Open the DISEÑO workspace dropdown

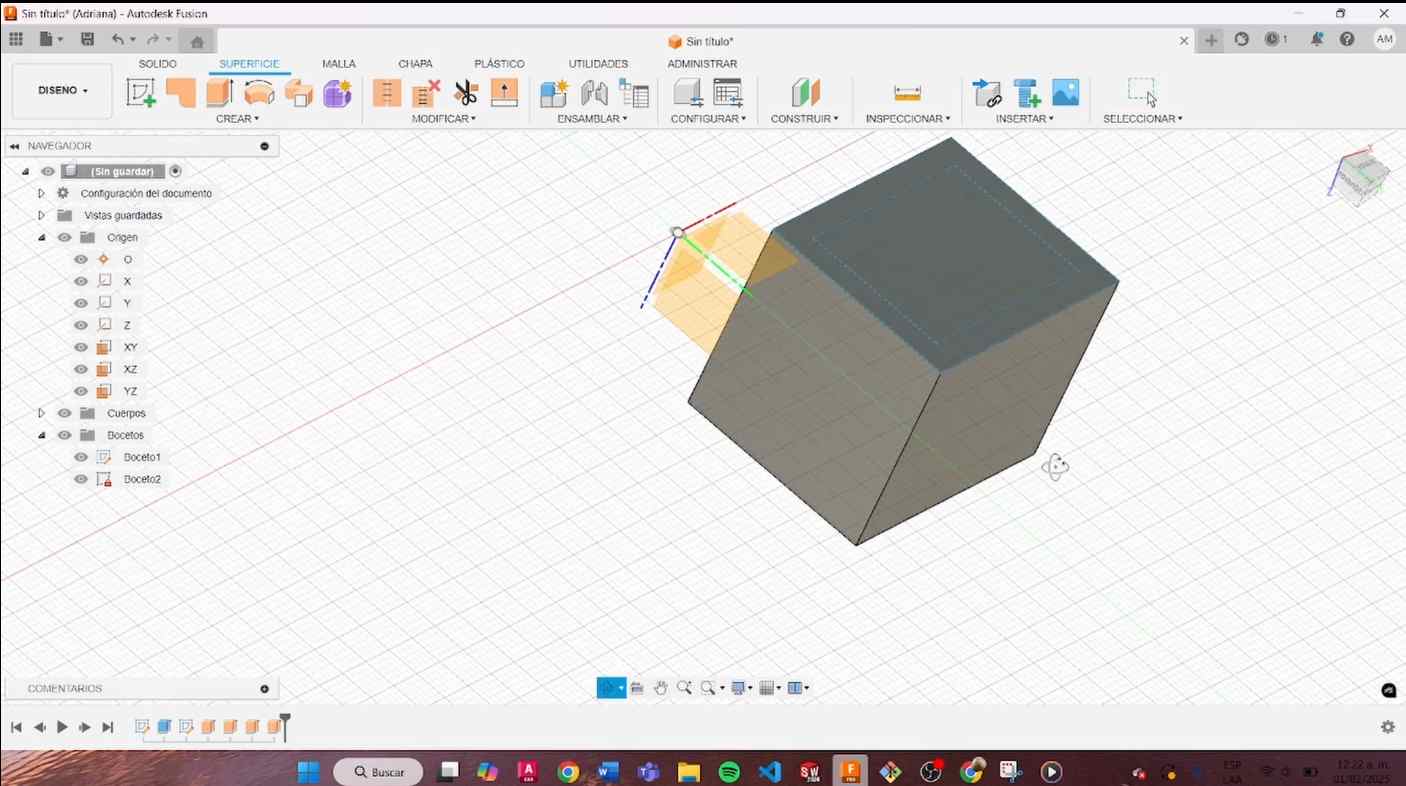[x=62, y=91]
